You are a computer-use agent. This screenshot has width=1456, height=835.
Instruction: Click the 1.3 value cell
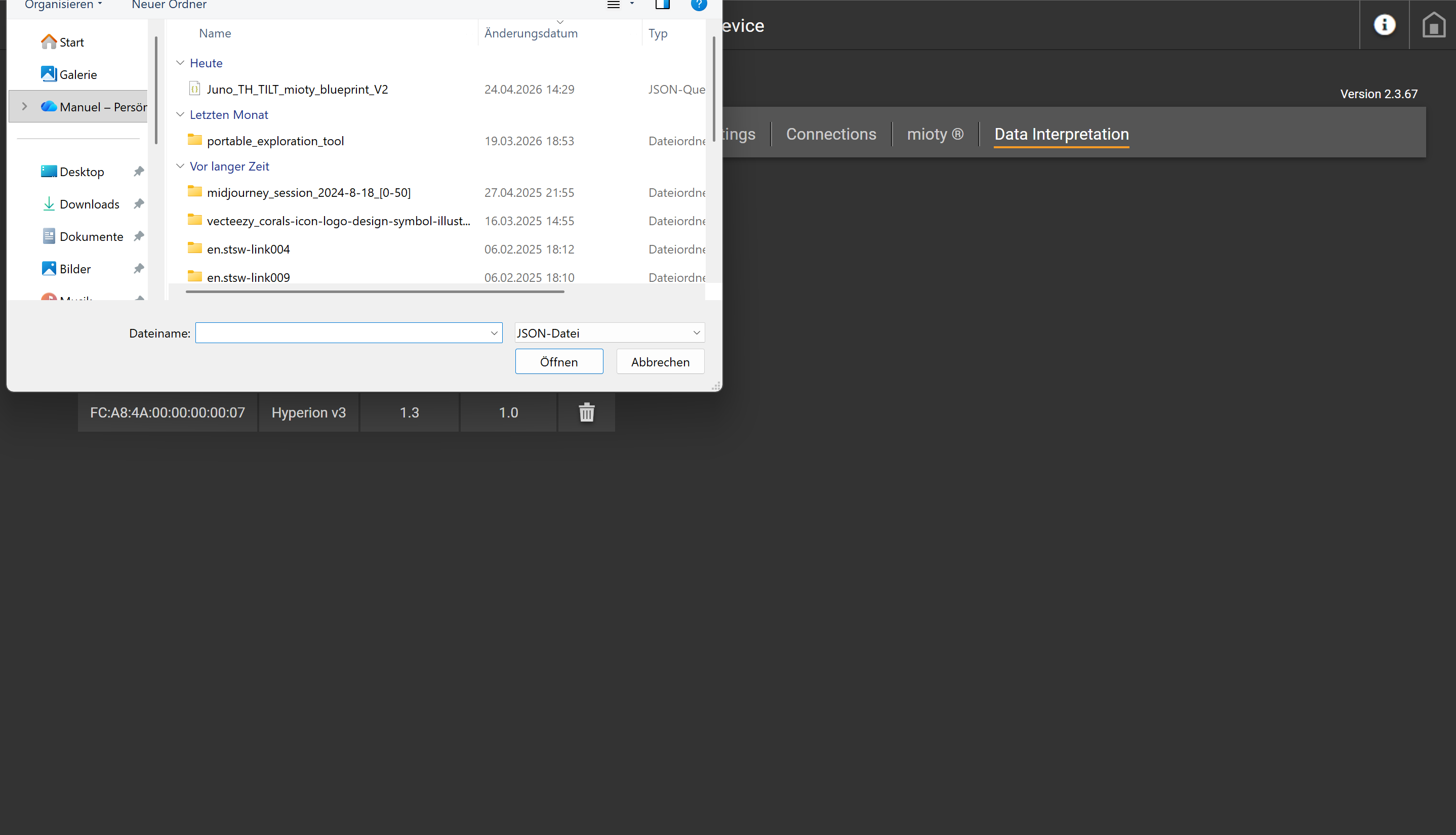[409, 412]
